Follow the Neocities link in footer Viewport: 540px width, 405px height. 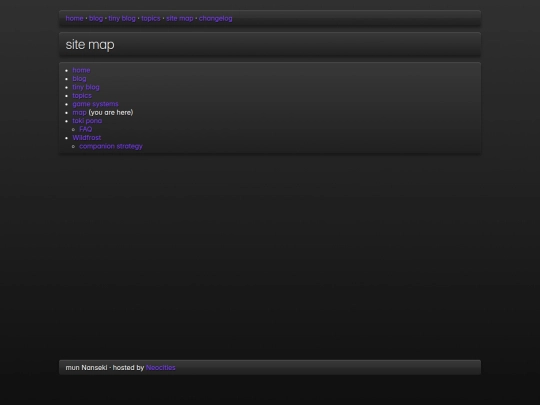tap(160, 368)
